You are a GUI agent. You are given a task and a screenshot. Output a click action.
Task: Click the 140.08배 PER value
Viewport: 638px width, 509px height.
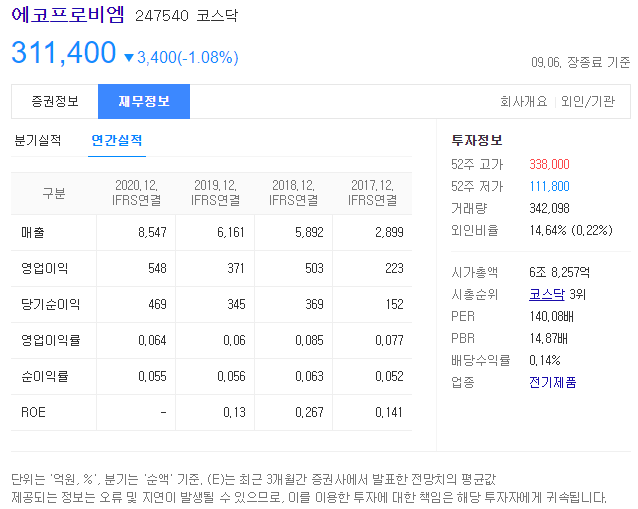coord(551,316)
